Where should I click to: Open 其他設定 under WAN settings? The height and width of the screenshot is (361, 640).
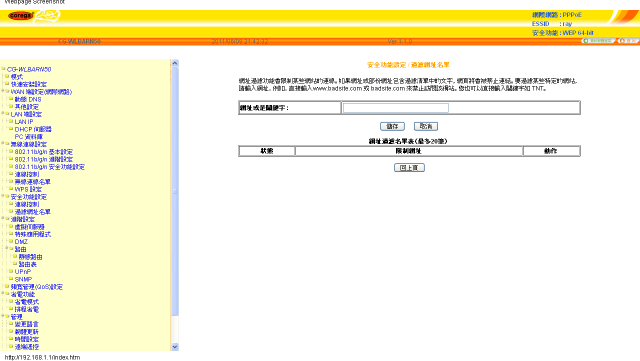point(27,107)
